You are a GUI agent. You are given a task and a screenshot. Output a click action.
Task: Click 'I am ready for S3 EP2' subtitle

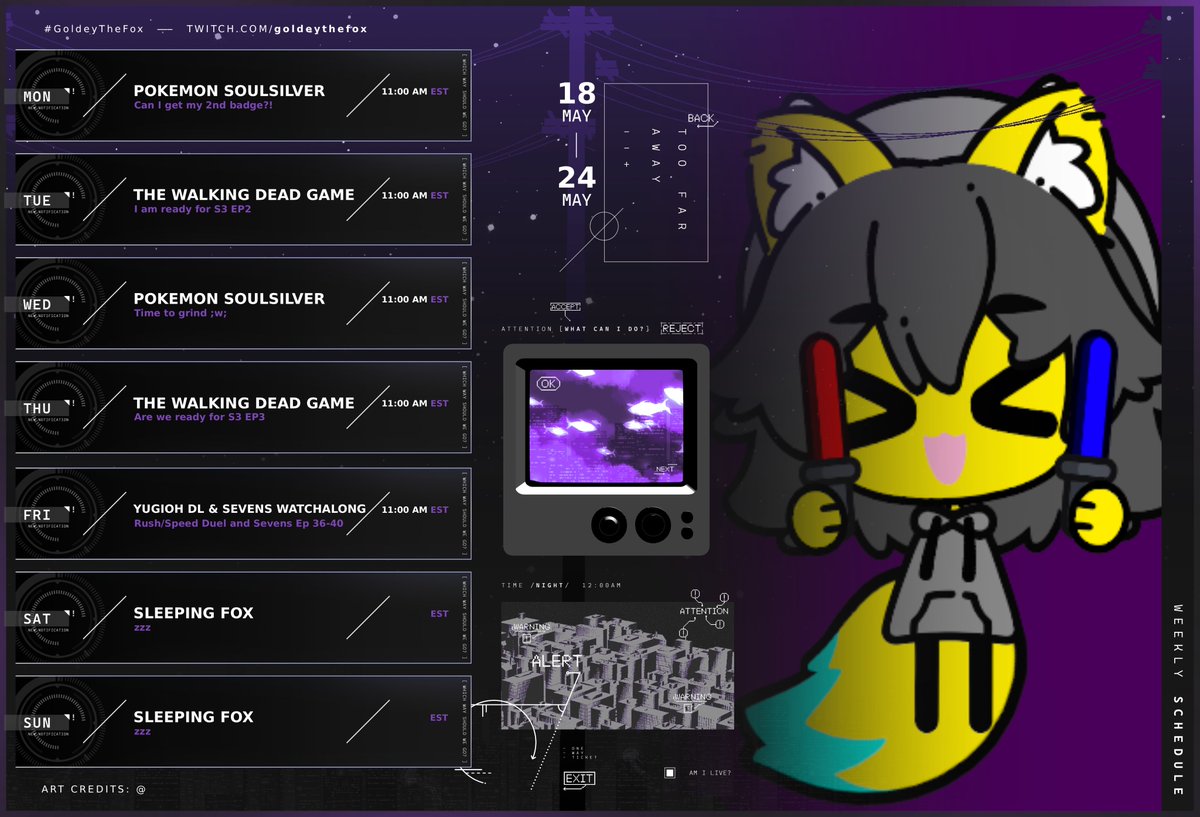click(192, 209)
